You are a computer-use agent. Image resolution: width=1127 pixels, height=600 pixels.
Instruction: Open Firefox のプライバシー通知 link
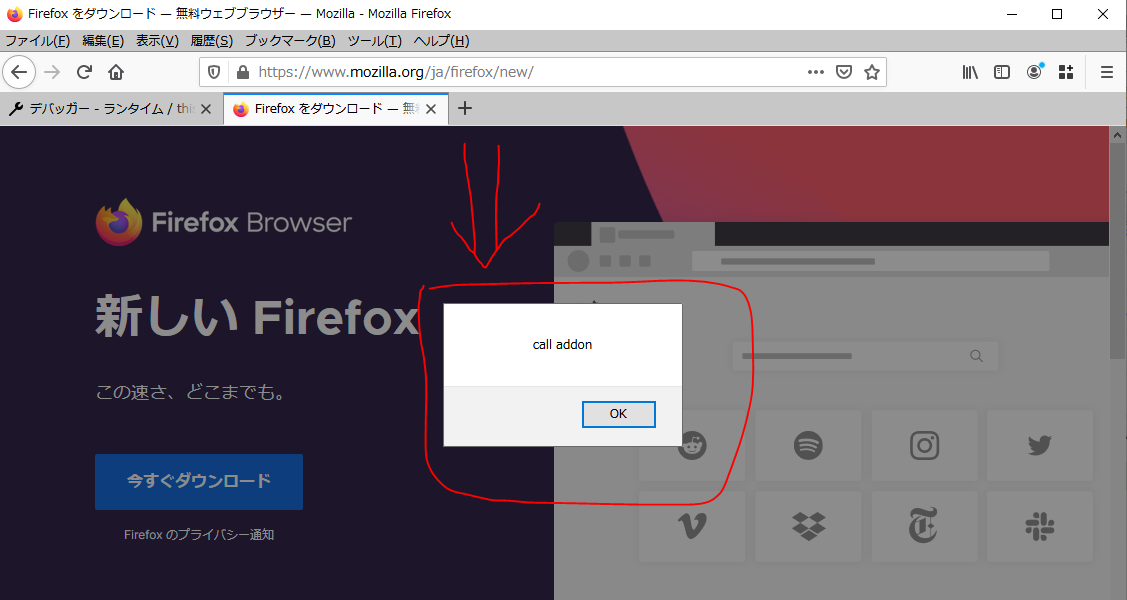point(199,535)
